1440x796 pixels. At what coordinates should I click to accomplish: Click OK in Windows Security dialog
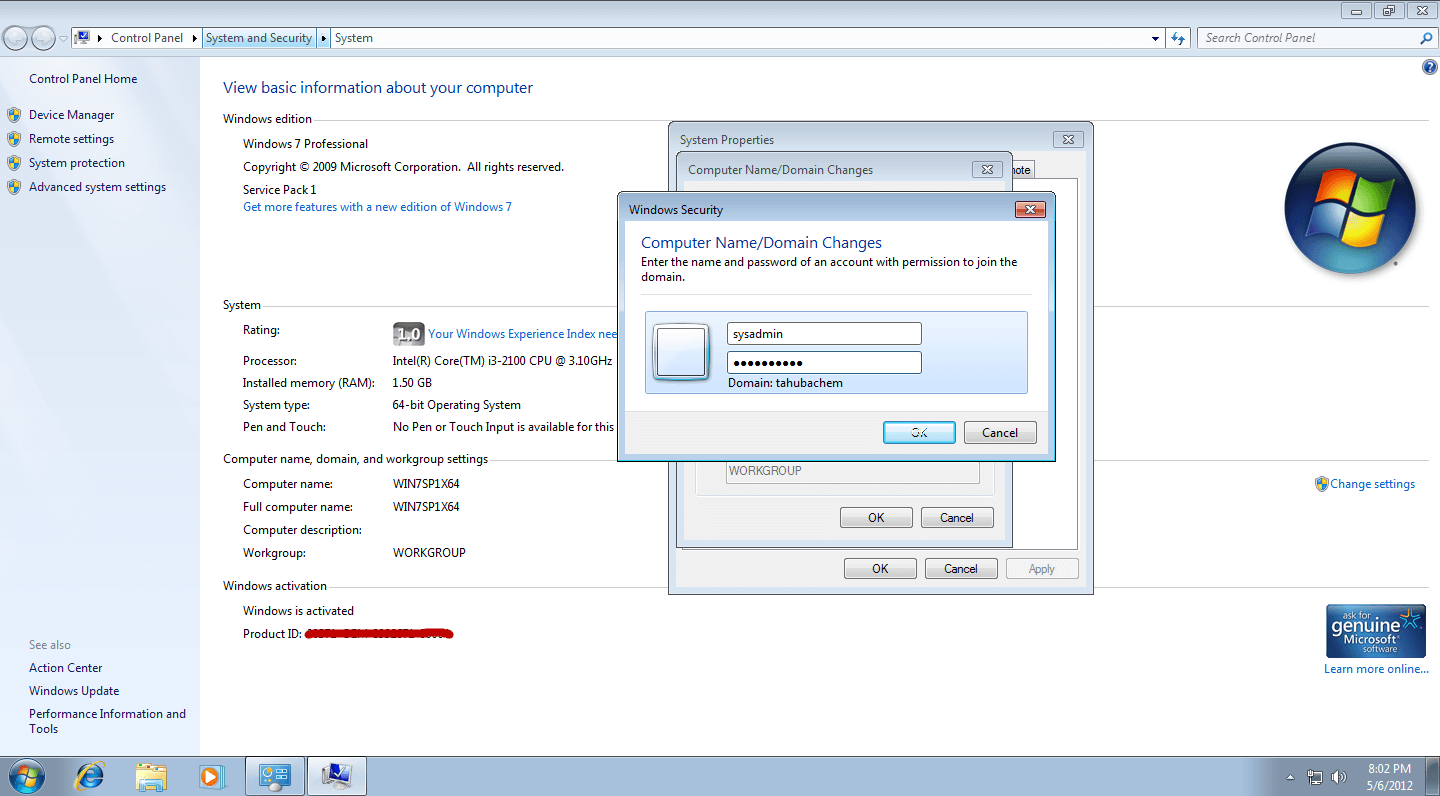tap(919, 433)
